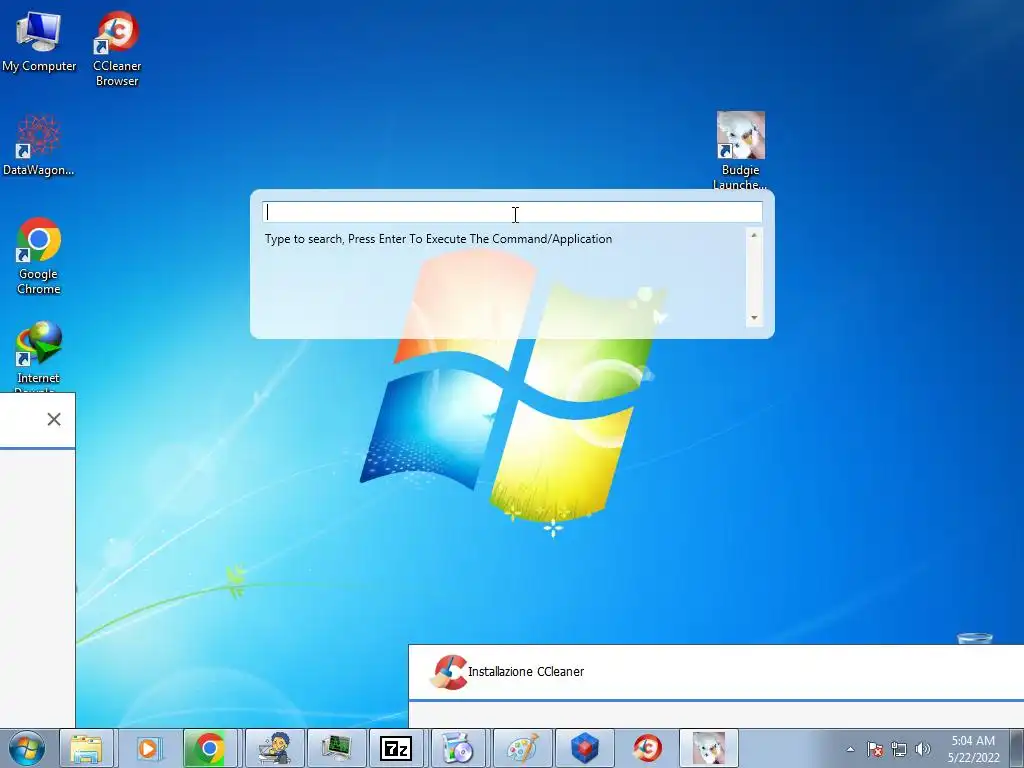The image size is (1024, 768).
Task: Open the green monitor taskbar app
Action: (336, 748)
